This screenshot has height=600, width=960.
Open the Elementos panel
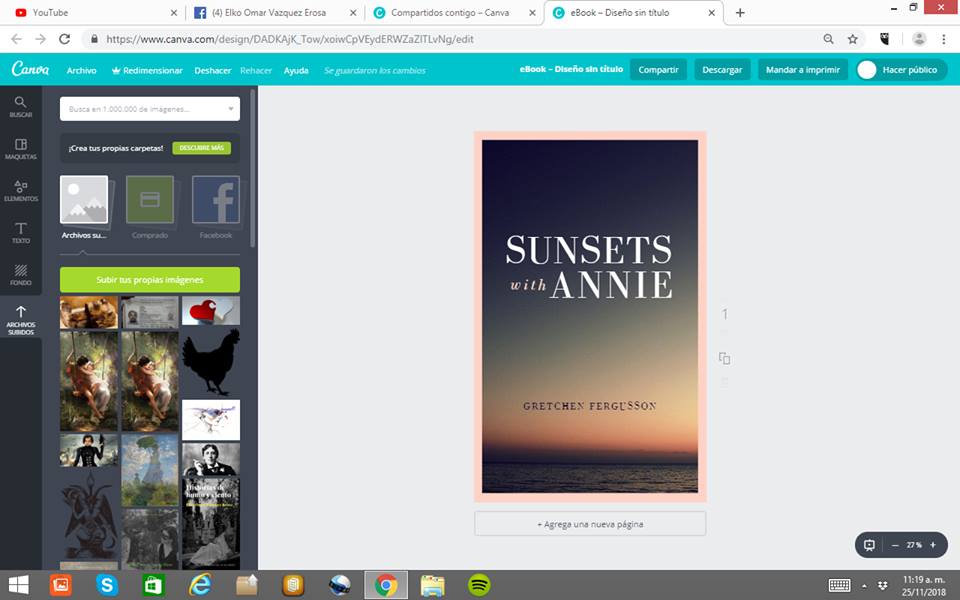(x=20, y=190)
